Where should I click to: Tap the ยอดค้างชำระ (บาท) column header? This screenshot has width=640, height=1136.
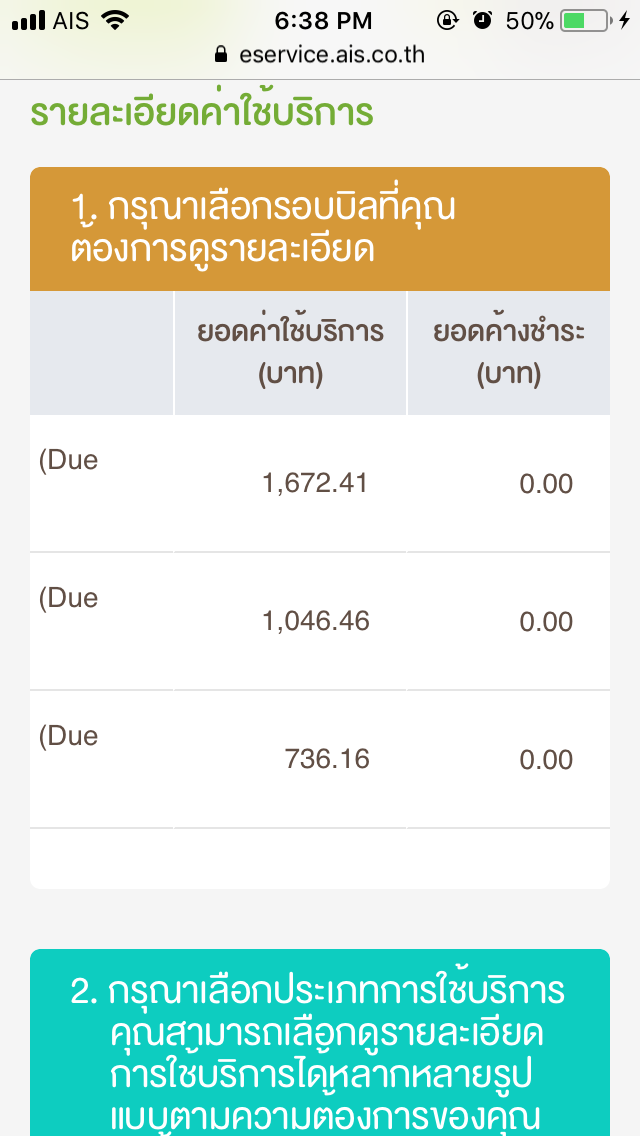508,353
